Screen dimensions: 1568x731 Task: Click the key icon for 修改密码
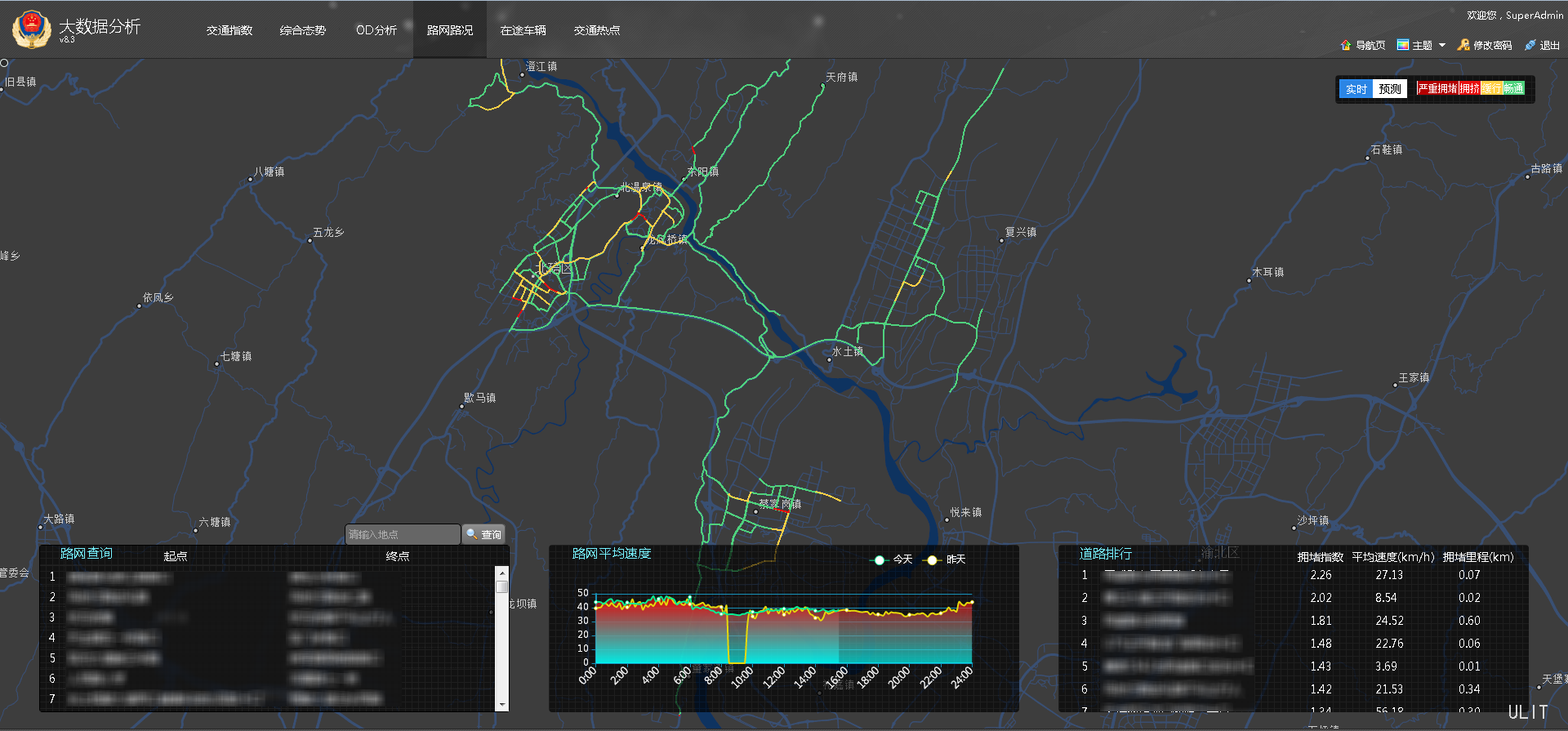(x=1463, y=45)
